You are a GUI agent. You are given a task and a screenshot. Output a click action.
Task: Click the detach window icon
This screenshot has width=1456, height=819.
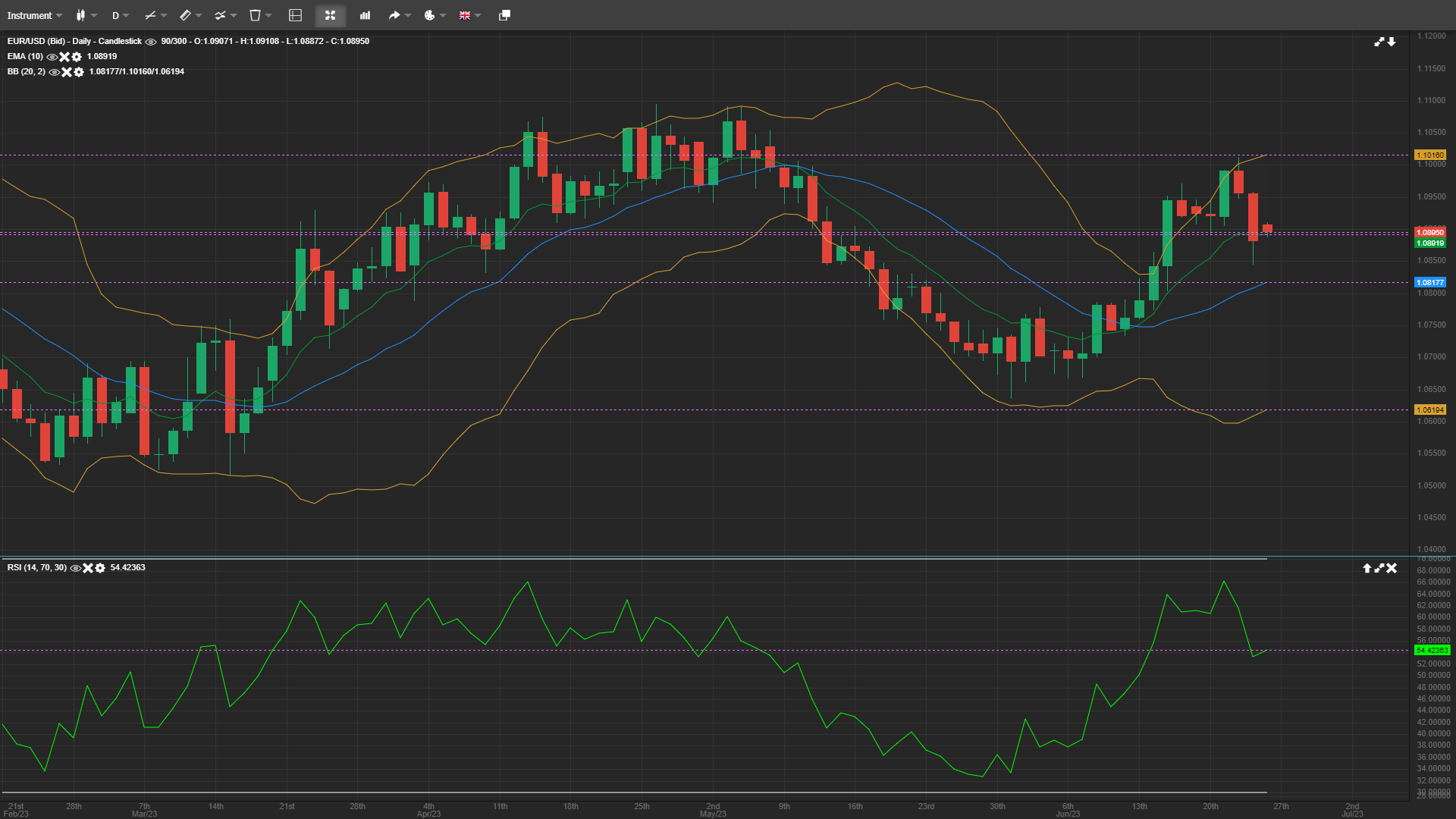504,15
